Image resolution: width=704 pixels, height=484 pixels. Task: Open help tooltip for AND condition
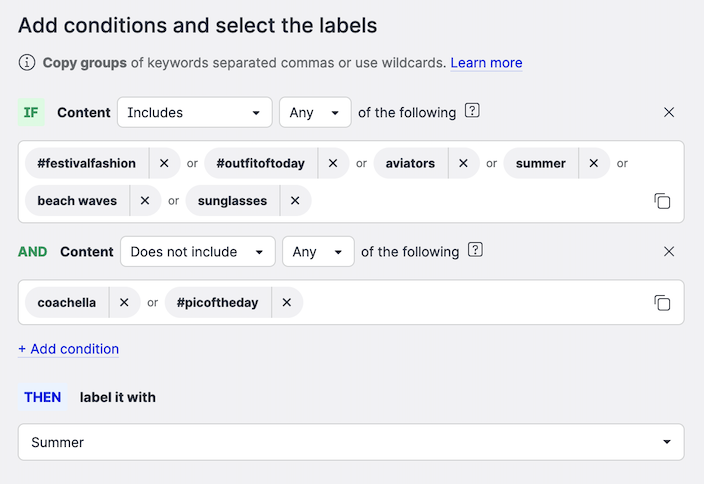click(x=476, y=250)
